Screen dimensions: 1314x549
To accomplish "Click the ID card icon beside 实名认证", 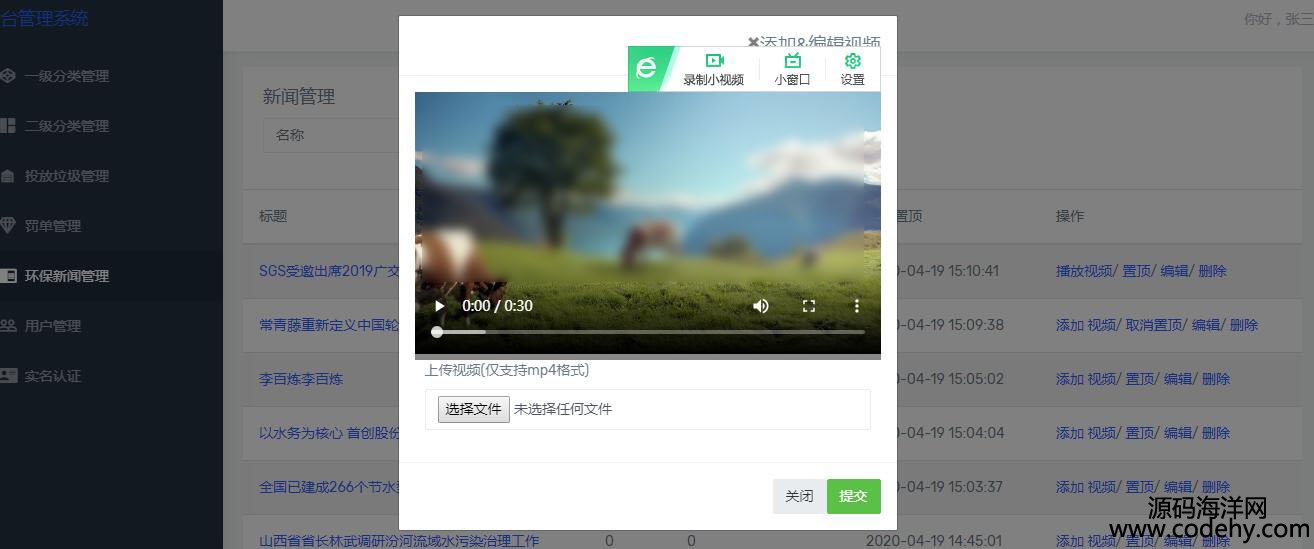I will click(8, 376).
